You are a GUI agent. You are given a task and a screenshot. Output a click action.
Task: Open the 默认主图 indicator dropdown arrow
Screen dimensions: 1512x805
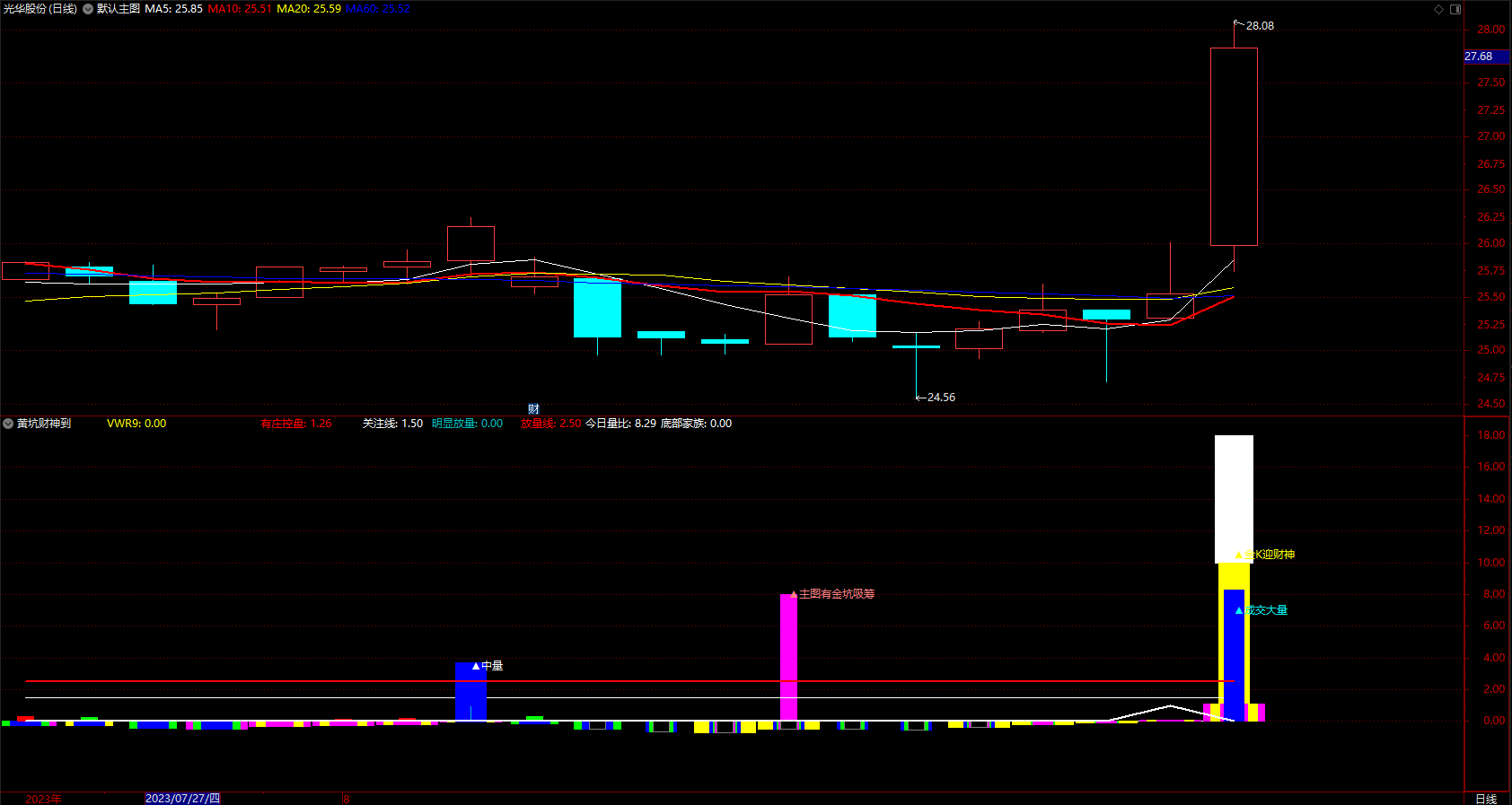click(88, 9)
